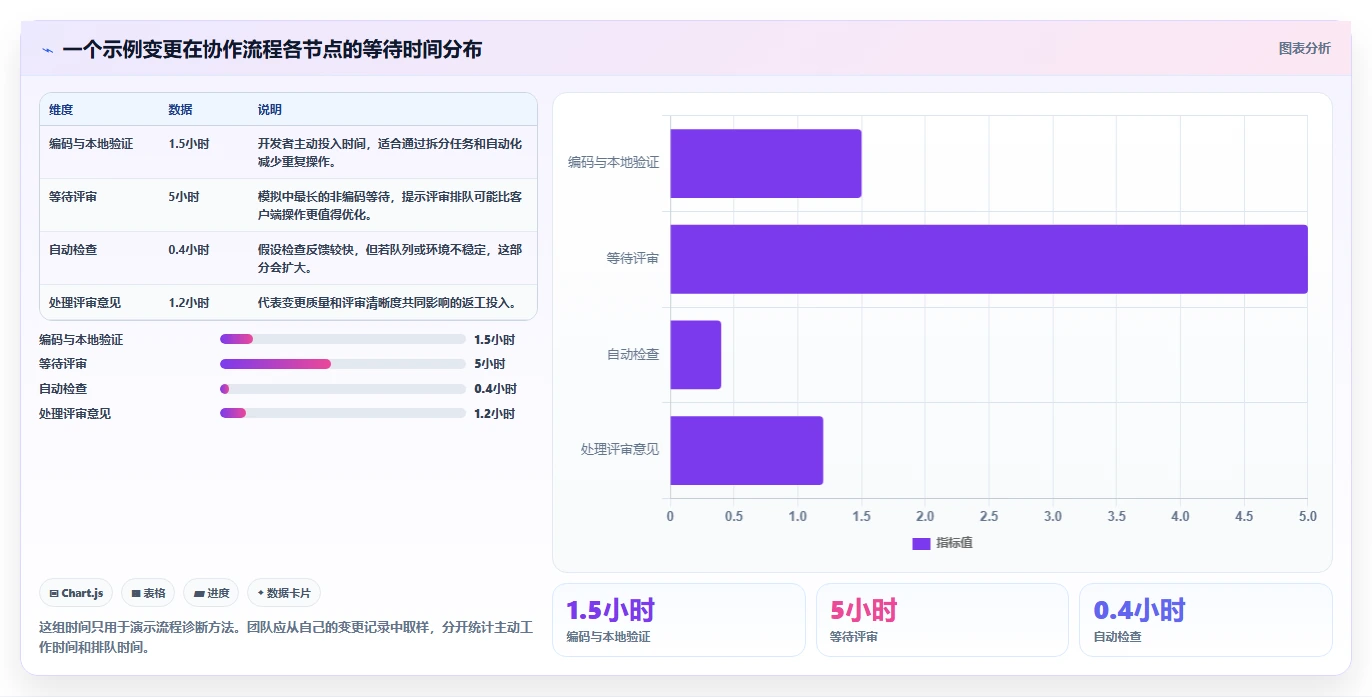Viewport: 1372px width, 697px height.
Task: Click the lightning icon beside the page title
Action: pos(48,49)
